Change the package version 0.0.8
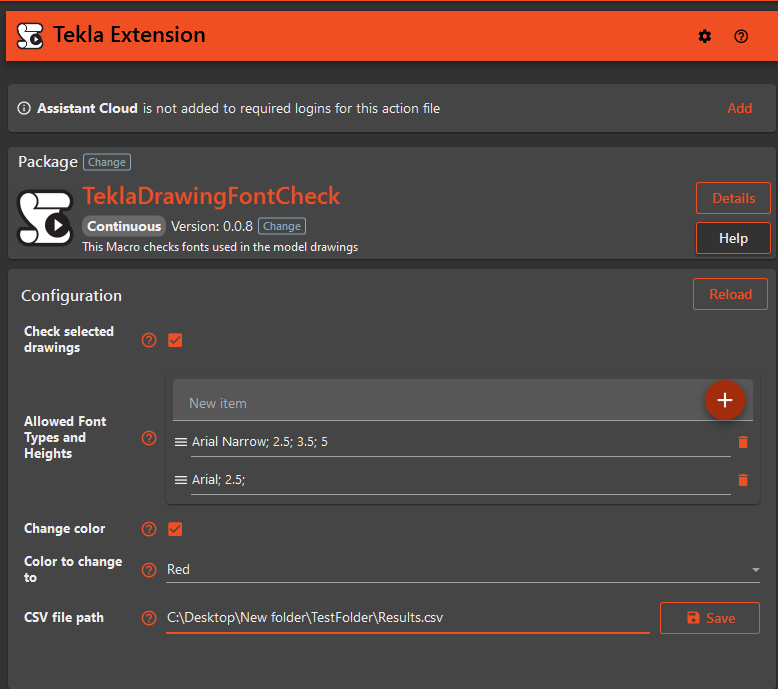Viewport: 778px width, 689px height. (x=282, y=226)
